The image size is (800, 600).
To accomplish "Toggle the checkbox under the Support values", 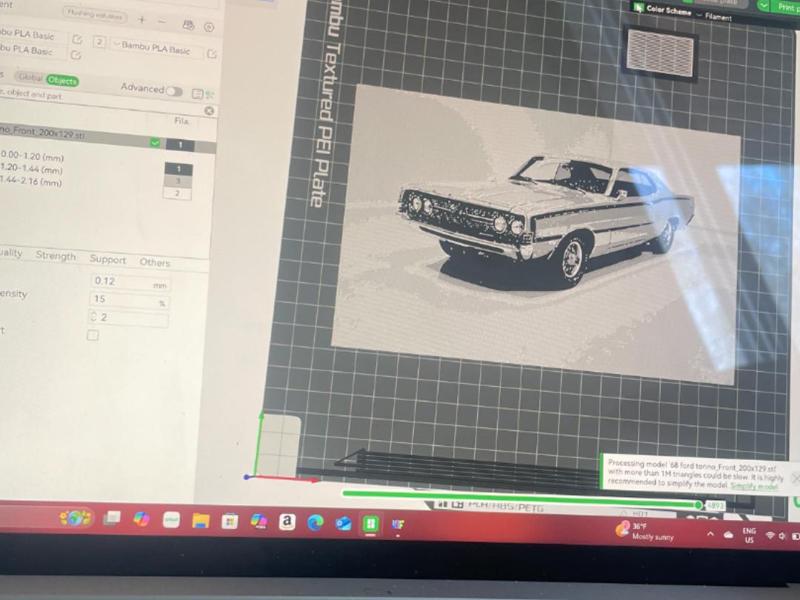I will coord(92,334).
